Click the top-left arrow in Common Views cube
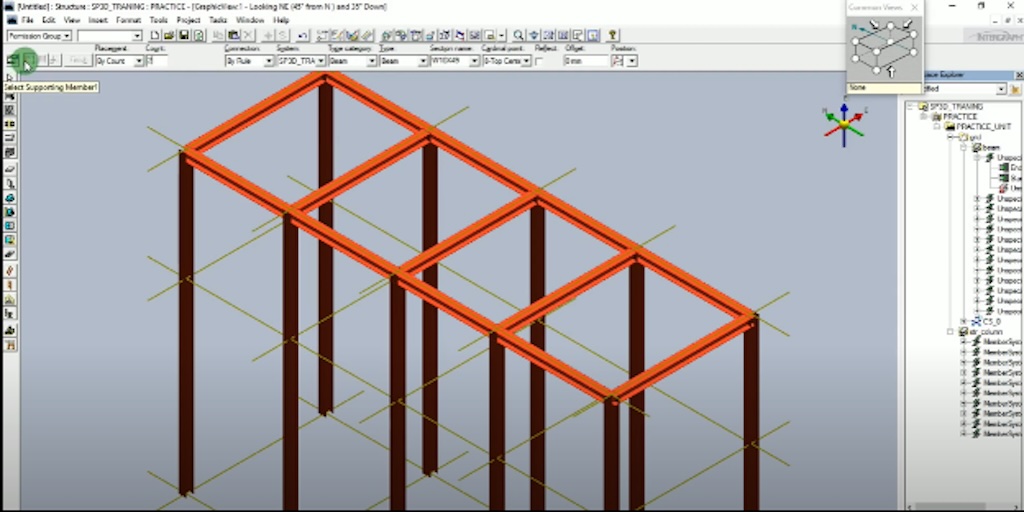Viewport: 1024px width, 512px height. pyautogui.click(x=874, y=25)
